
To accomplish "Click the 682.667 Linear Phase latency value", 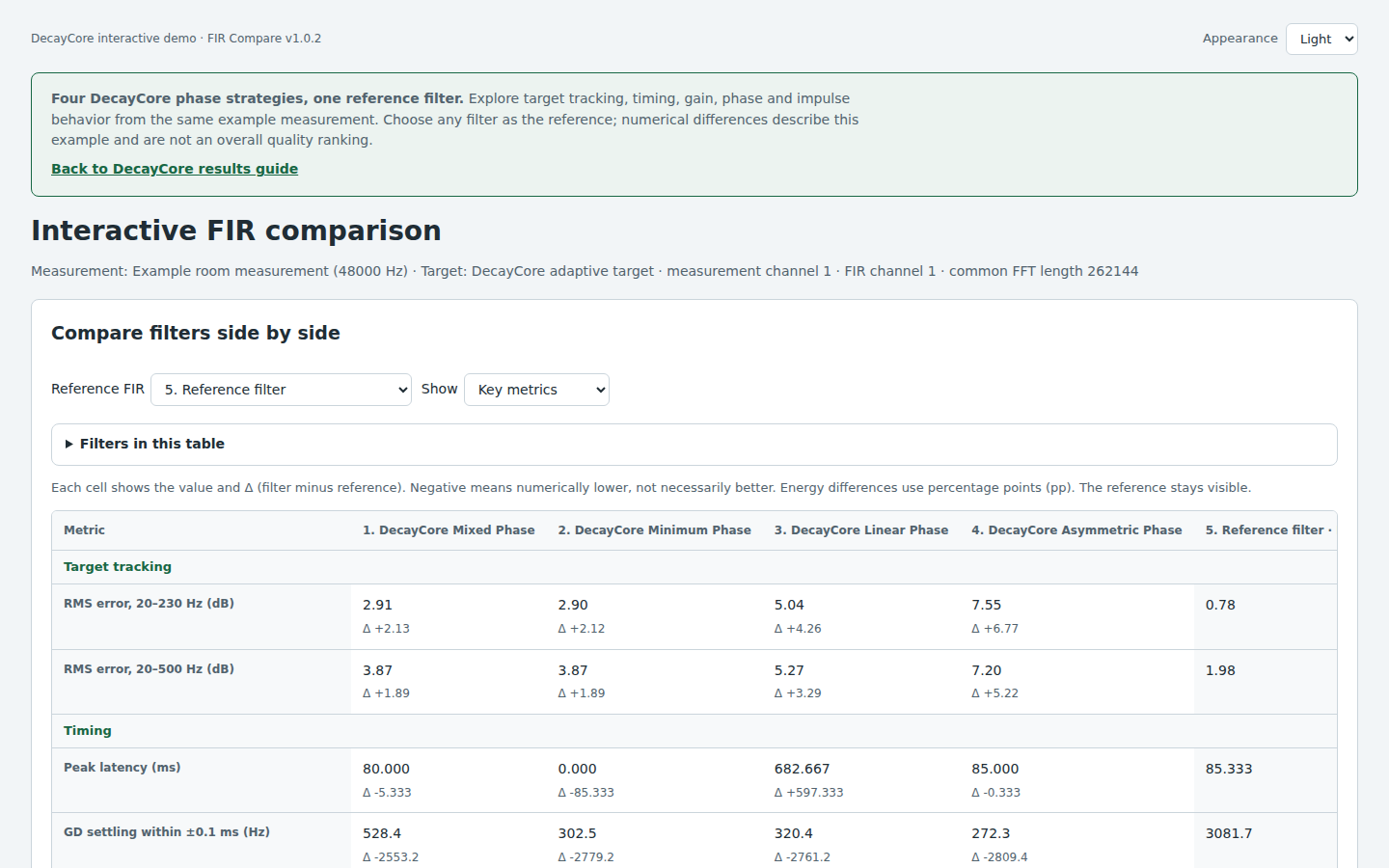I will (x=802, y=769).
